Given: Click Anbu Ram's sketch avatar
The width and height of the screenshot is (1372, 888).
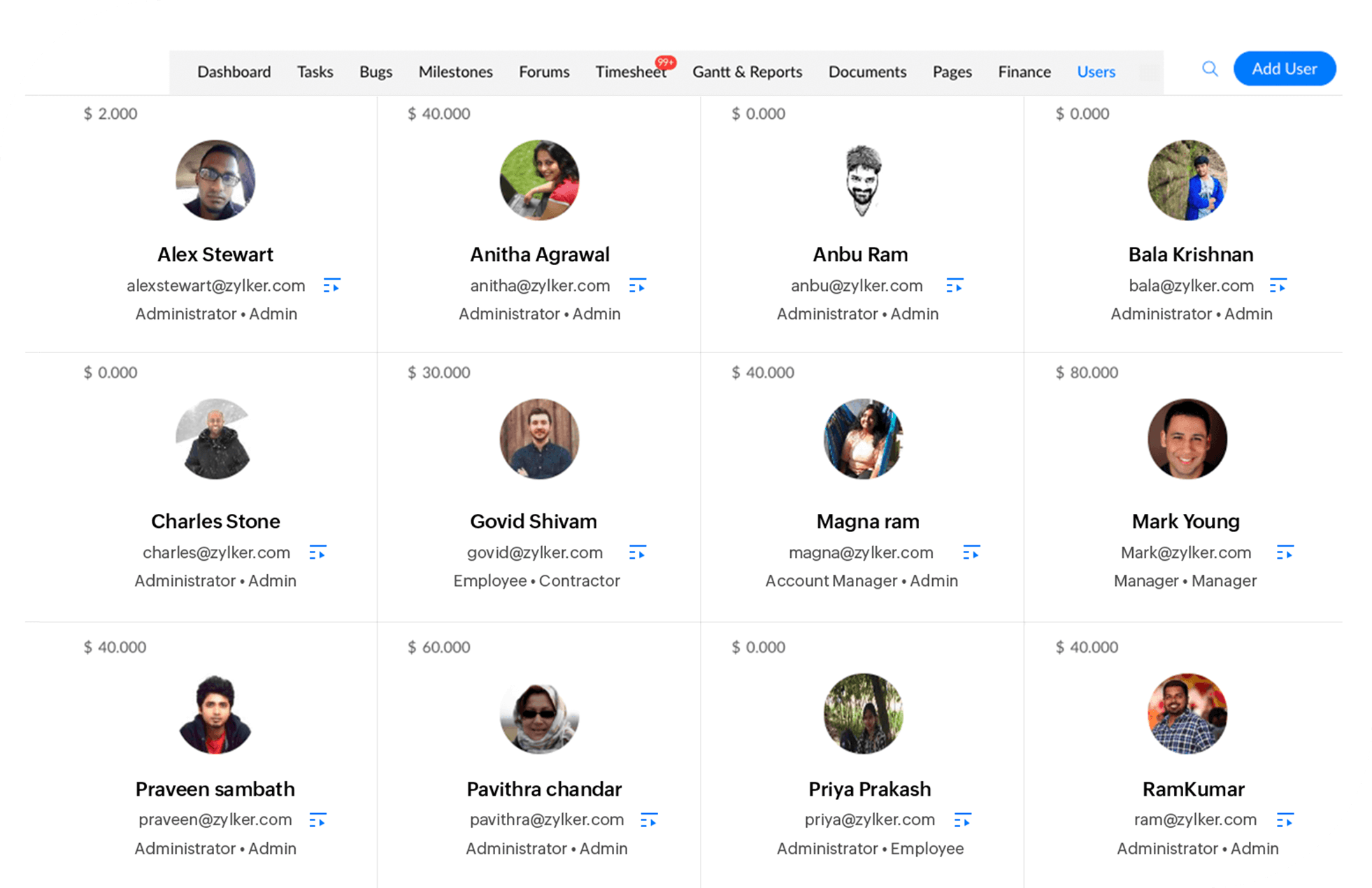Looking at the screenshot, I should click(x=863, y=180).
